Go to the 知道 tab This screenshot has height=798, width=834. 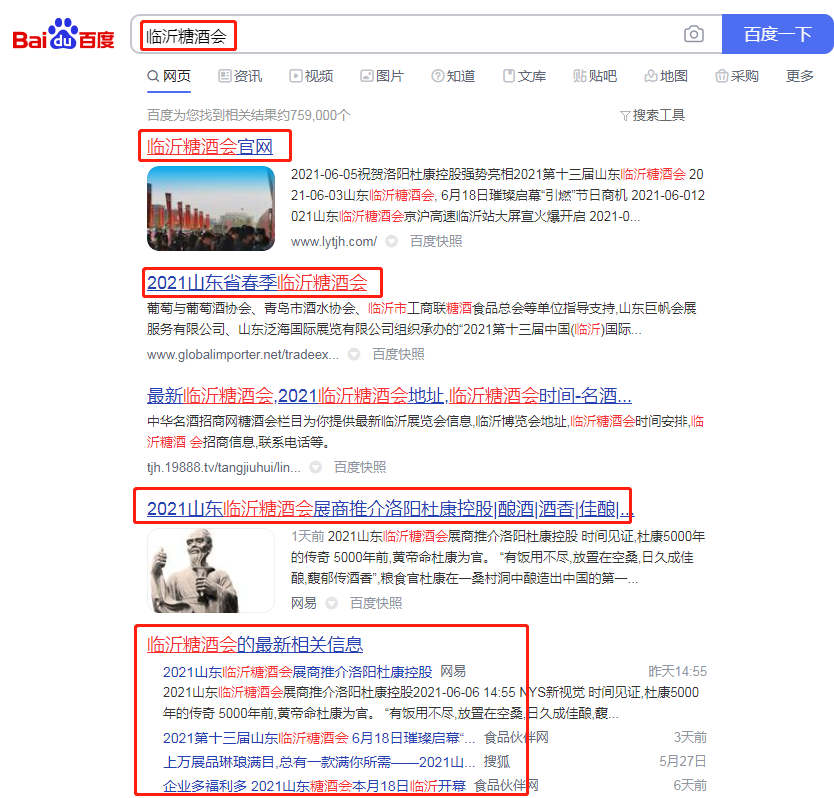(x=453, y=76)
